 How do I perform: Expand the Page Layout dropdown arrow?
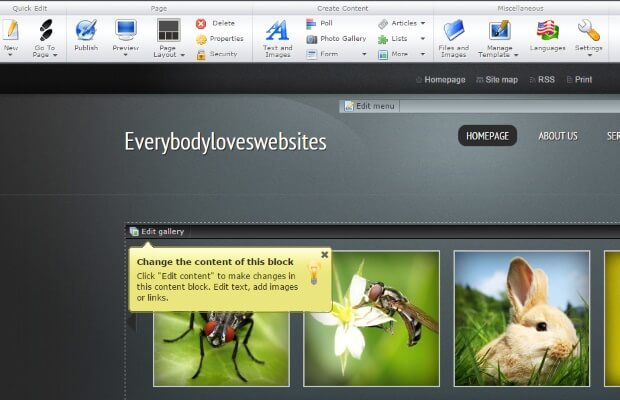coord(182,55)
